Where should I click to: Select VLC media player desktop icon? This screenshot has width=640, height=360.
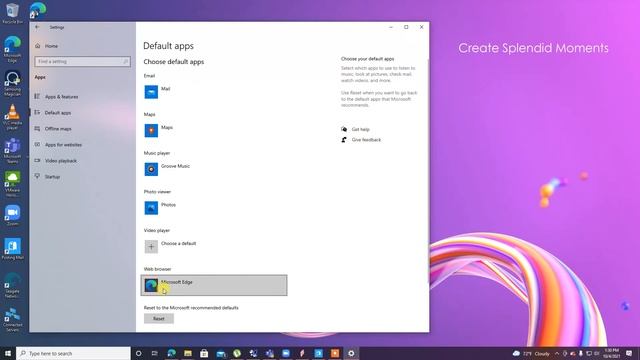pos(12,117)
